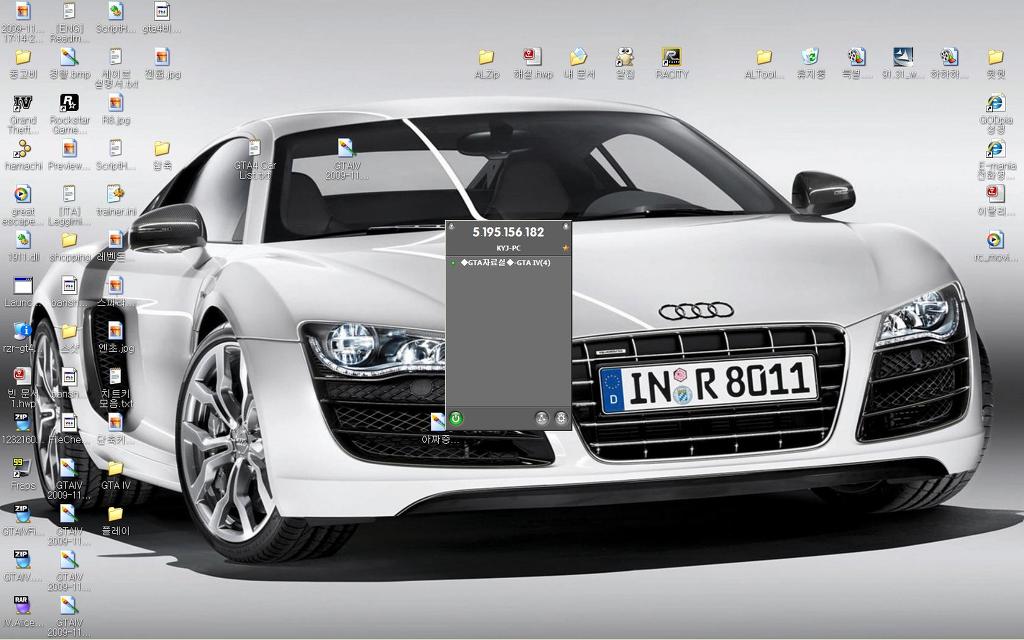This screenshot has height=640, width=1024.
Task: Click the Hamachi power button
Action: (x=456, y=418)
